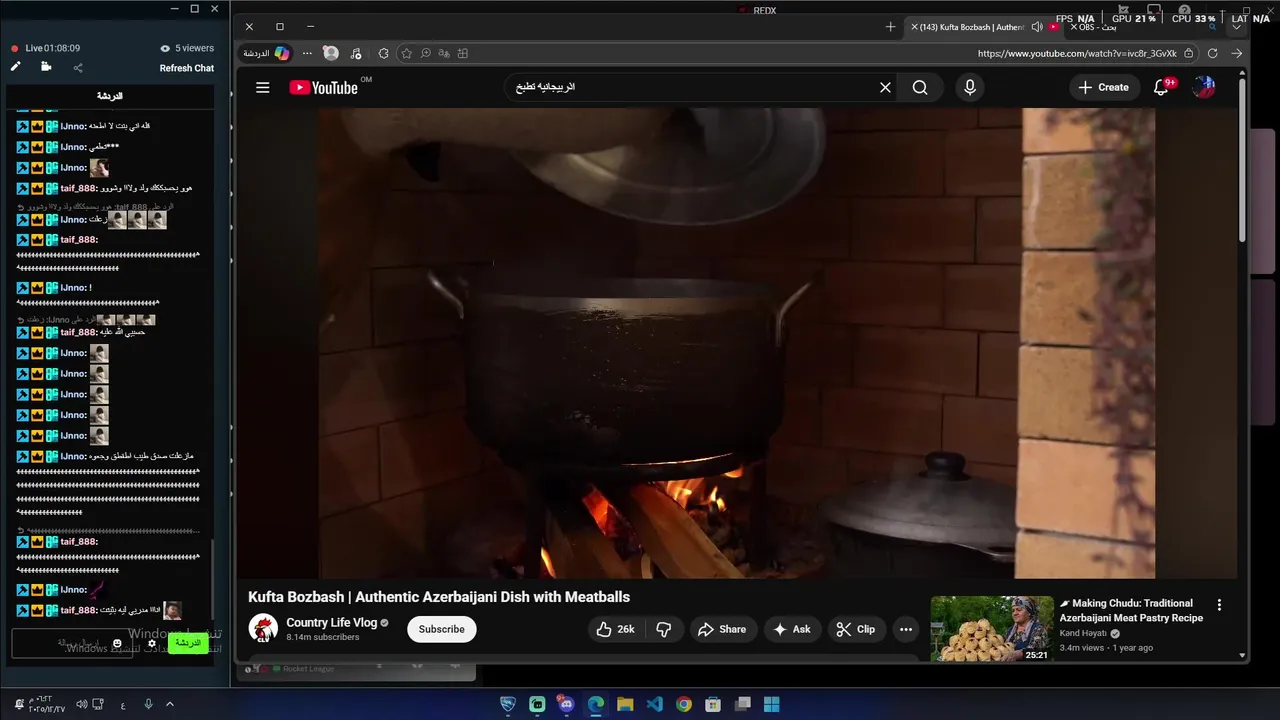Viewport: 1280px width, 720px height.
Task: Select the chat header tab الدردشة
Action: [x=110, y=96]
